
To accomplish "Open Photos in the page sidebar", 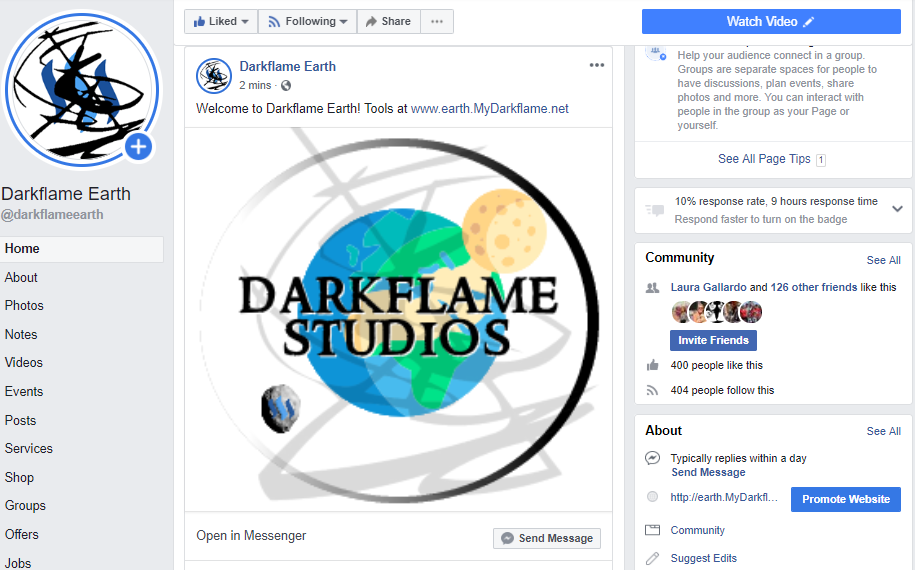I will click(x=24, y=306).
